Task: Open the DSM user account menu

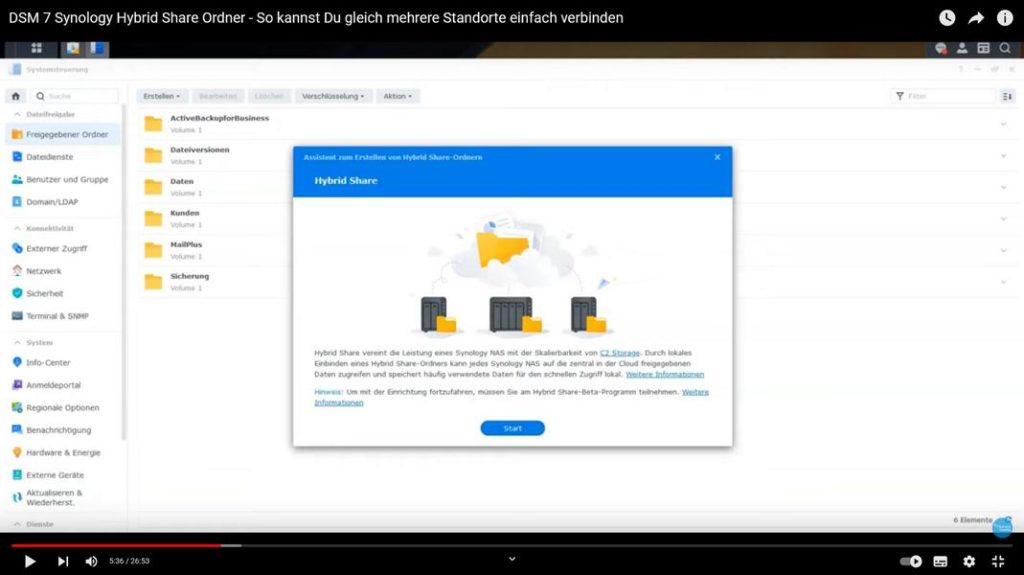Action: click(962, 48)
